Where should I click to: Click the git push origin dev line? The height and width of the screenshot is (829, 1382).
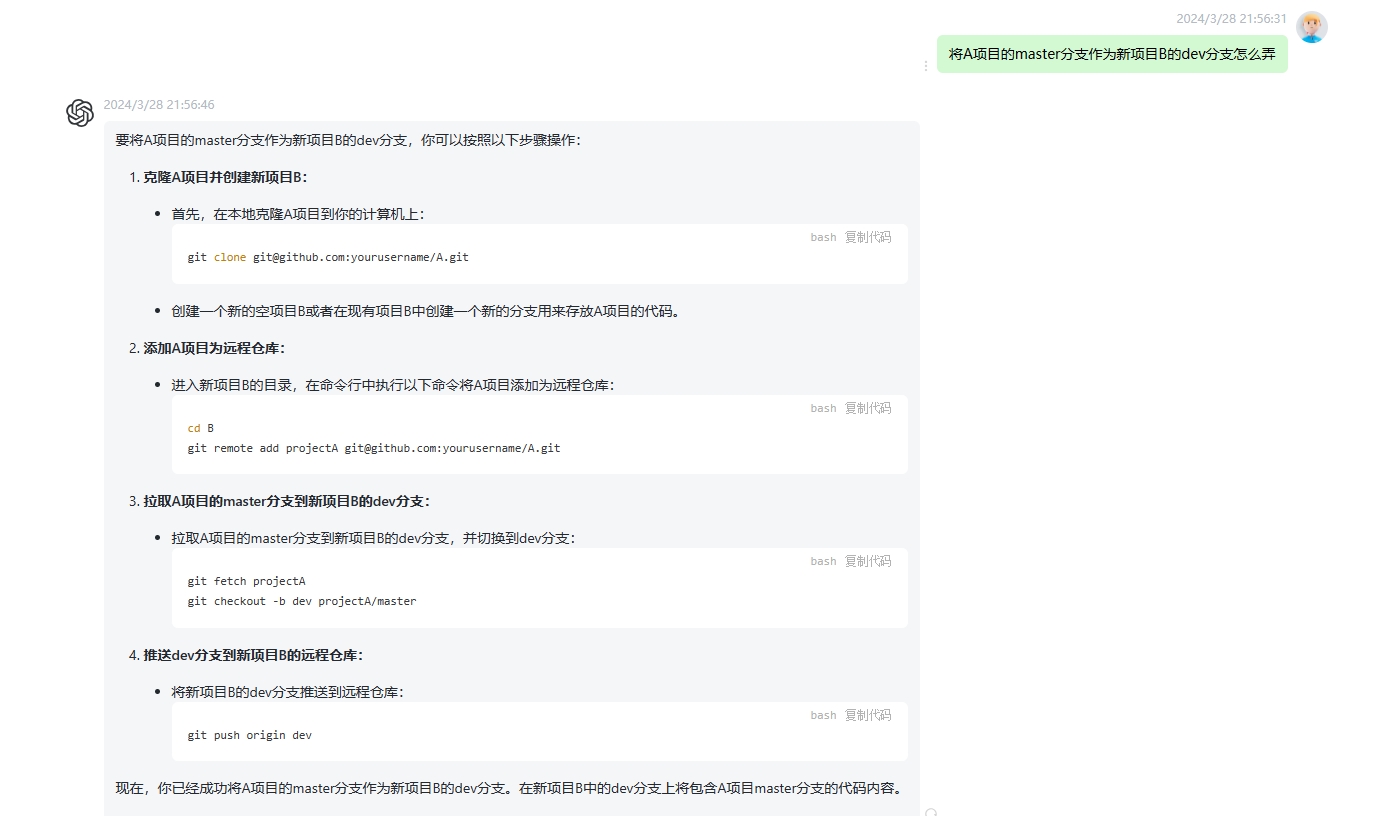(249, 735)
